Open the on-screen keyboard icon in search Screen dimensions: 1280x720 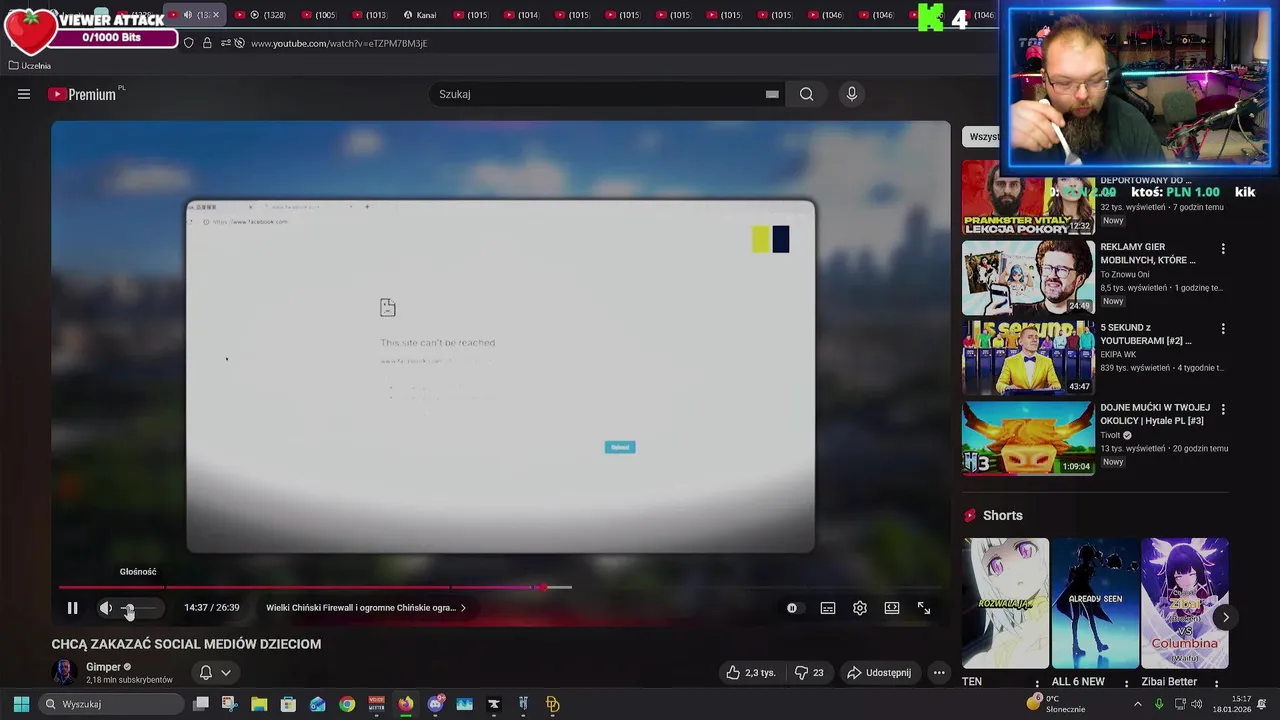coord(772,94)
